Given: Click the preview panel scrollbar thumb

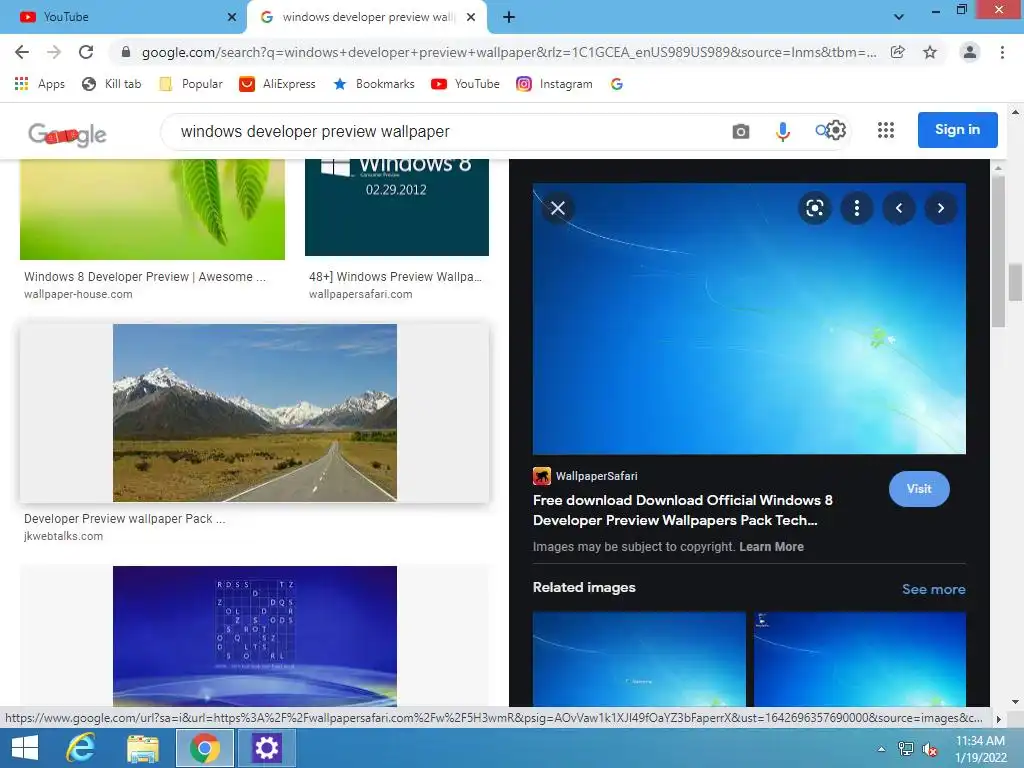Looking at the screenshot, I should 998,251.
